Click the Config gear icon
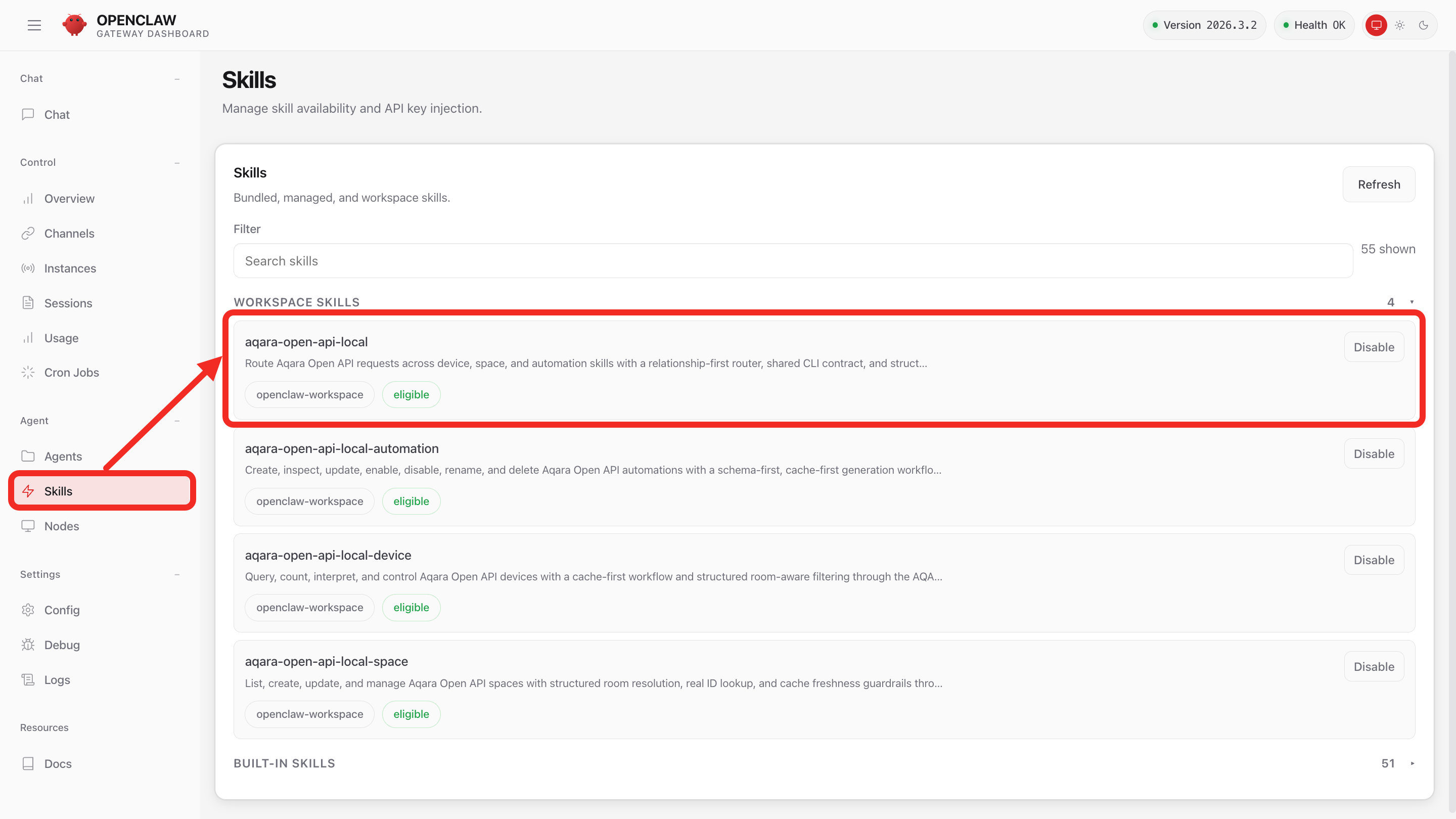Screen dimensions: 1456x819 28,610
